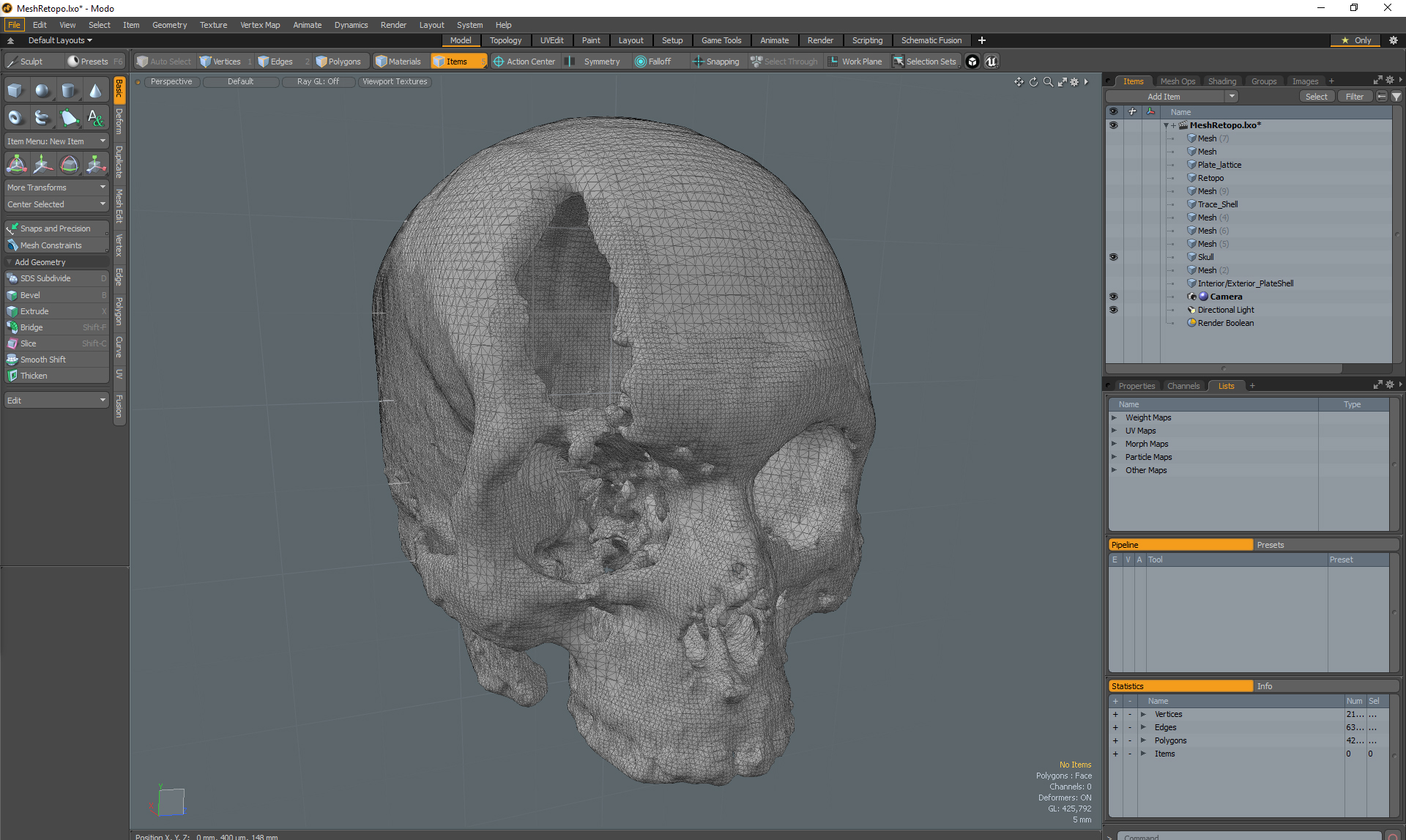Open the Geometry menu
The width and height of the screenshot is (1406, 840).
[x=169, y=25]
